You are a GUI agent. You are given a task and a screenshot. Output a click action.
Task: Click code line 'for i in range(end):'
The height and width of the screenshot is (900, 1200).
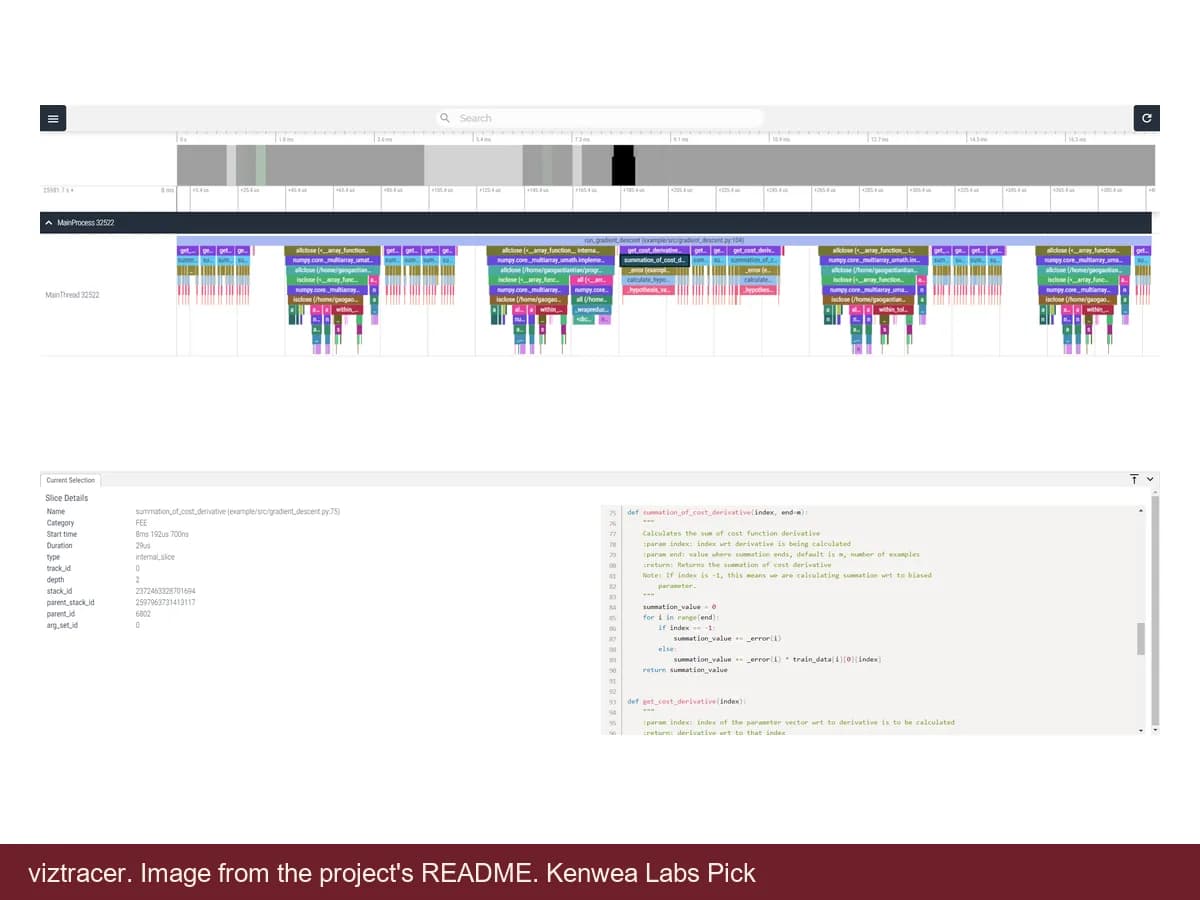681,617
